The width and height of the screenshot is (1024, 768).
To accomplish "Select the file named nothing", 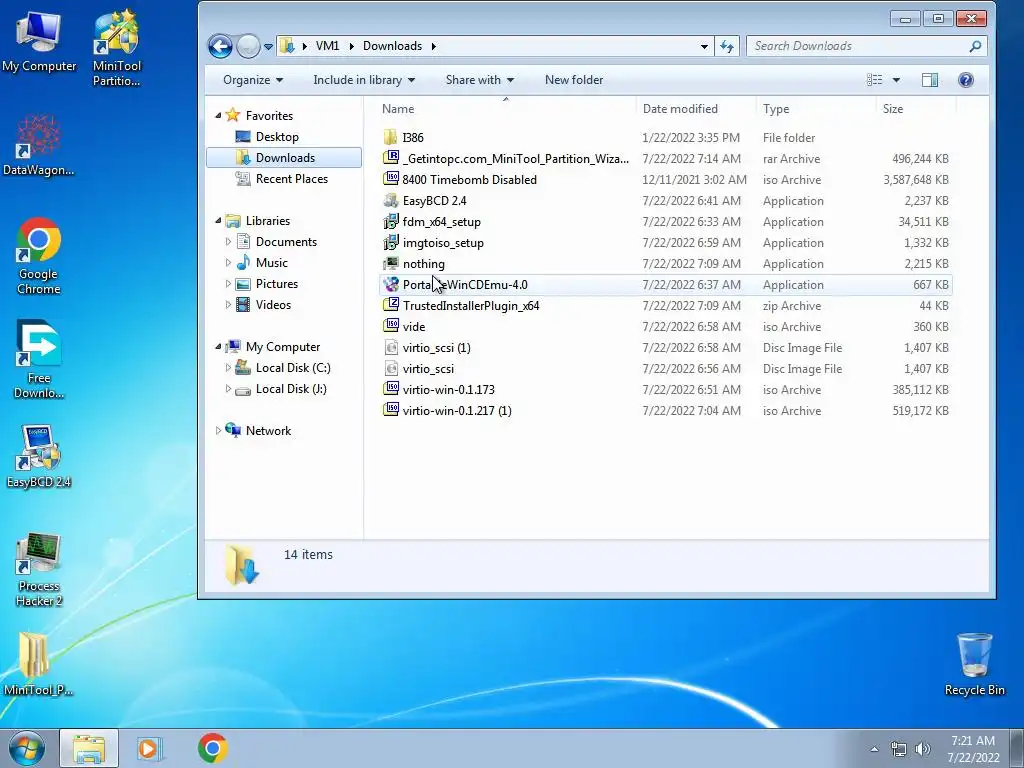I will (x=665, y=263).
